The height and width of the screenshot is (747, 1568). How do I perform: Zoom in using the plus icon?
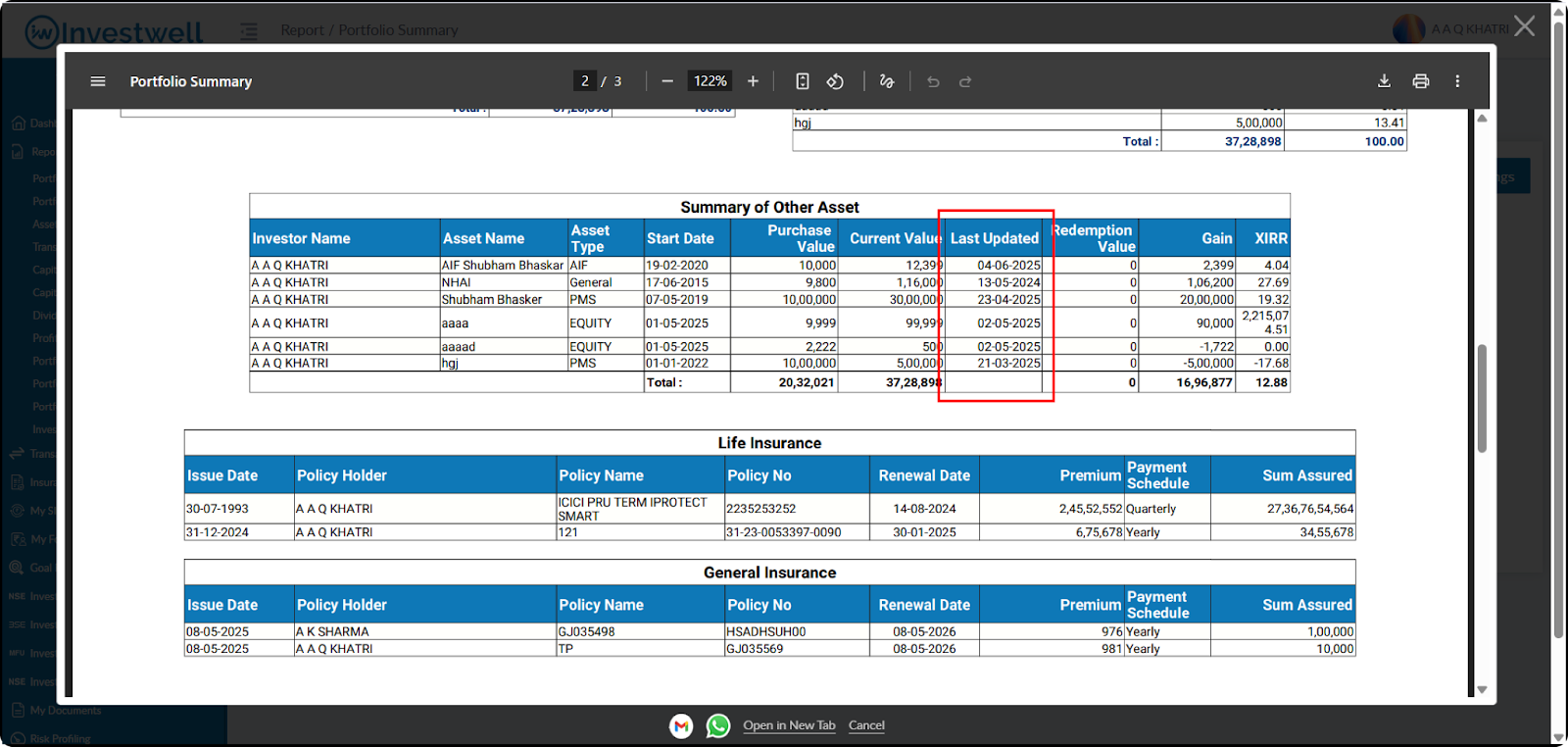(753, 81)
